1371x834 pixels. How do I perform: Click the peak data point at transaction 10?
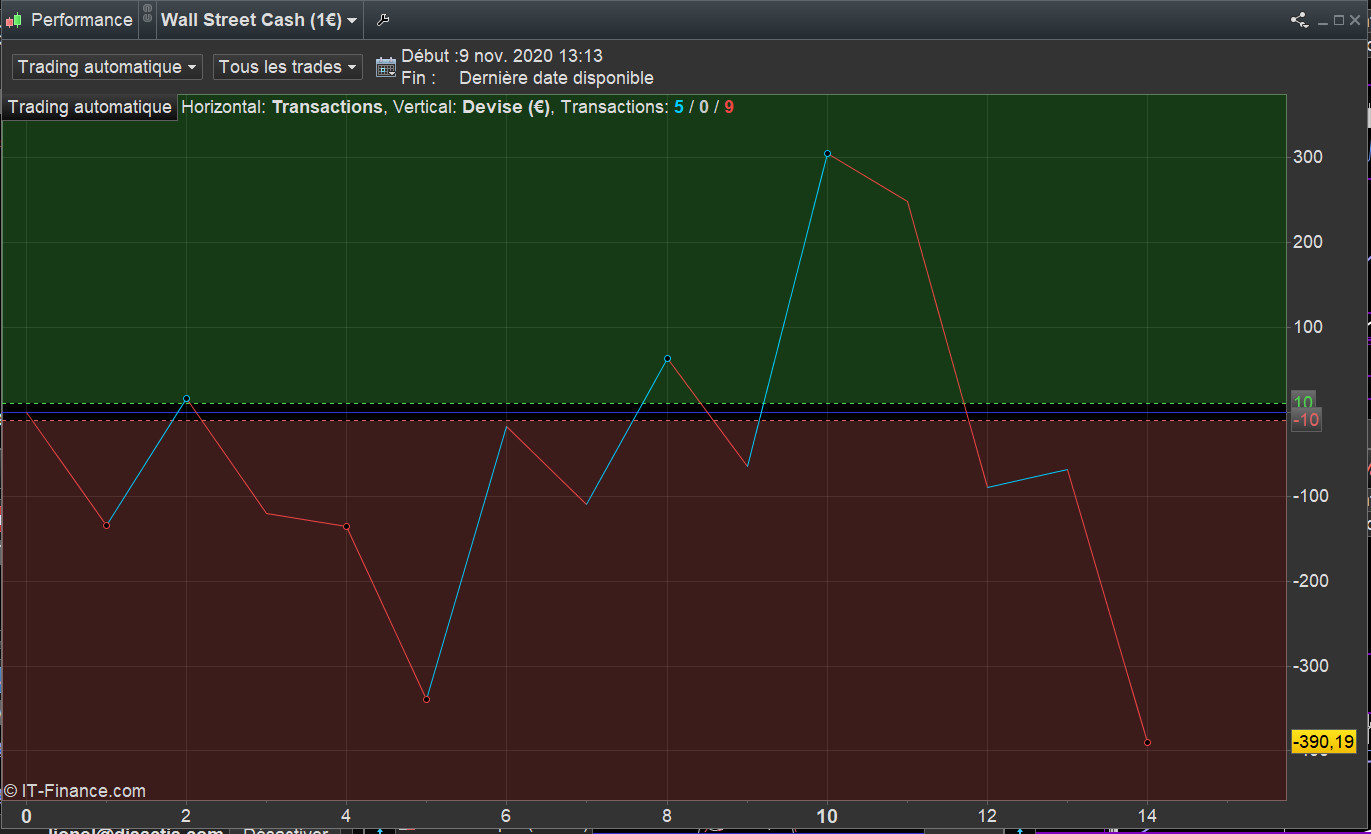[827, 154]
